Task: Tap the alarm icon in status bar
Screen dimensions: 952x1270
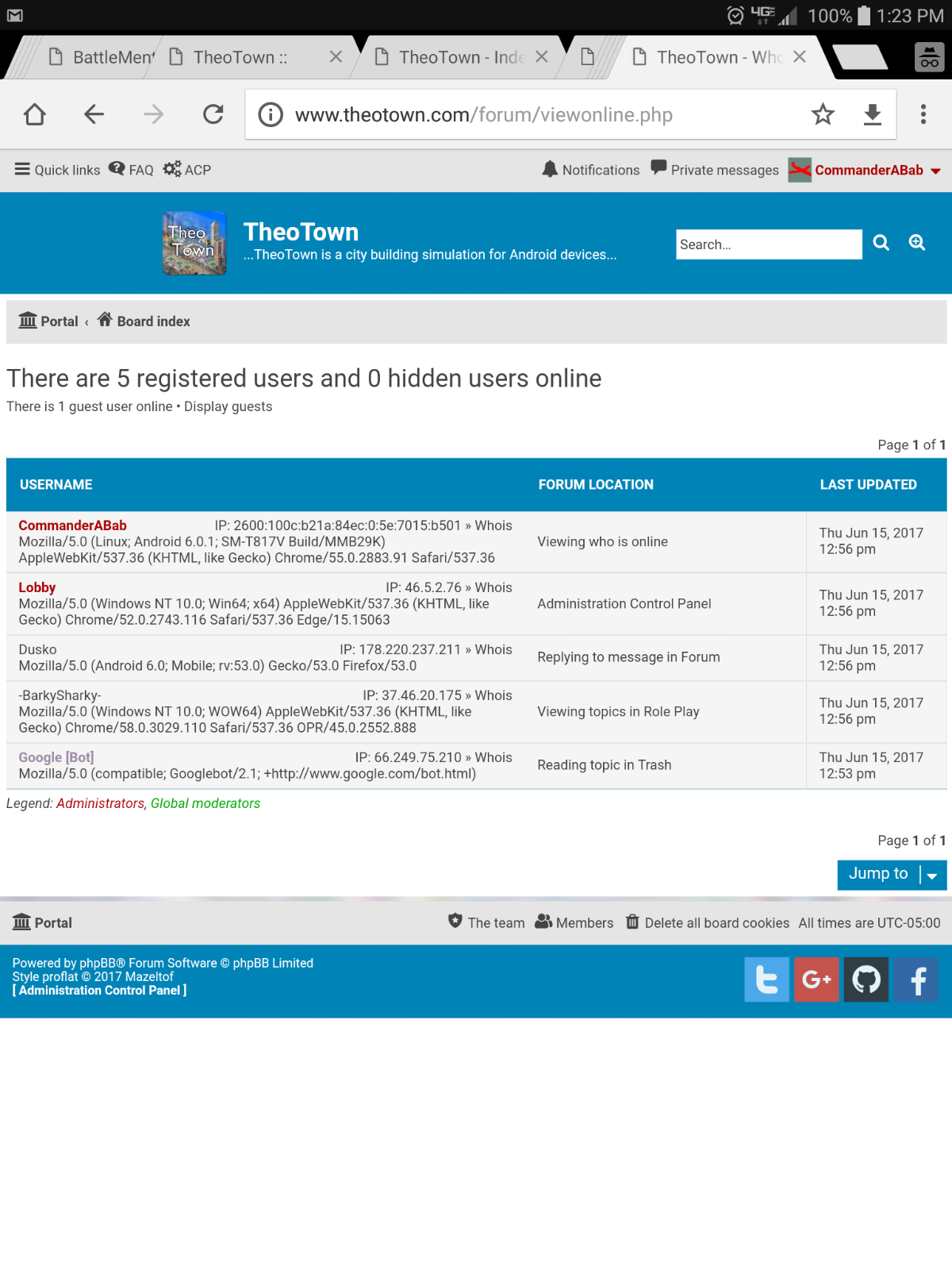Action: [x=735, y=15]
